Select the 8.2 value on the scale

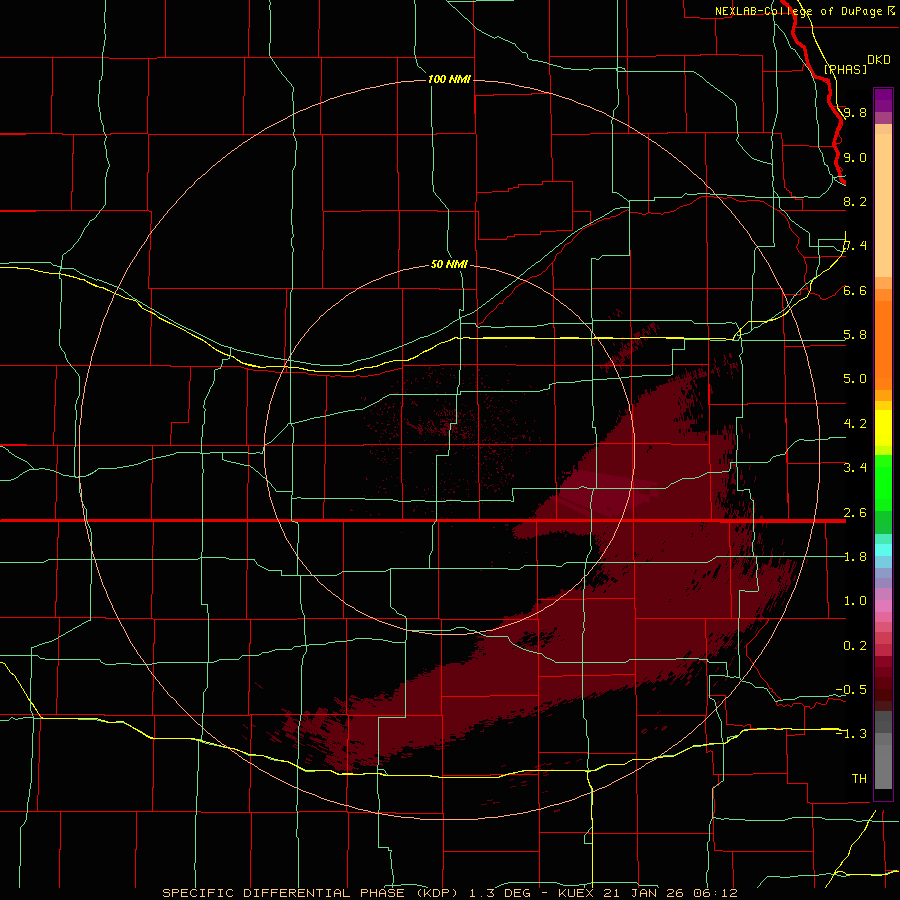855,201
